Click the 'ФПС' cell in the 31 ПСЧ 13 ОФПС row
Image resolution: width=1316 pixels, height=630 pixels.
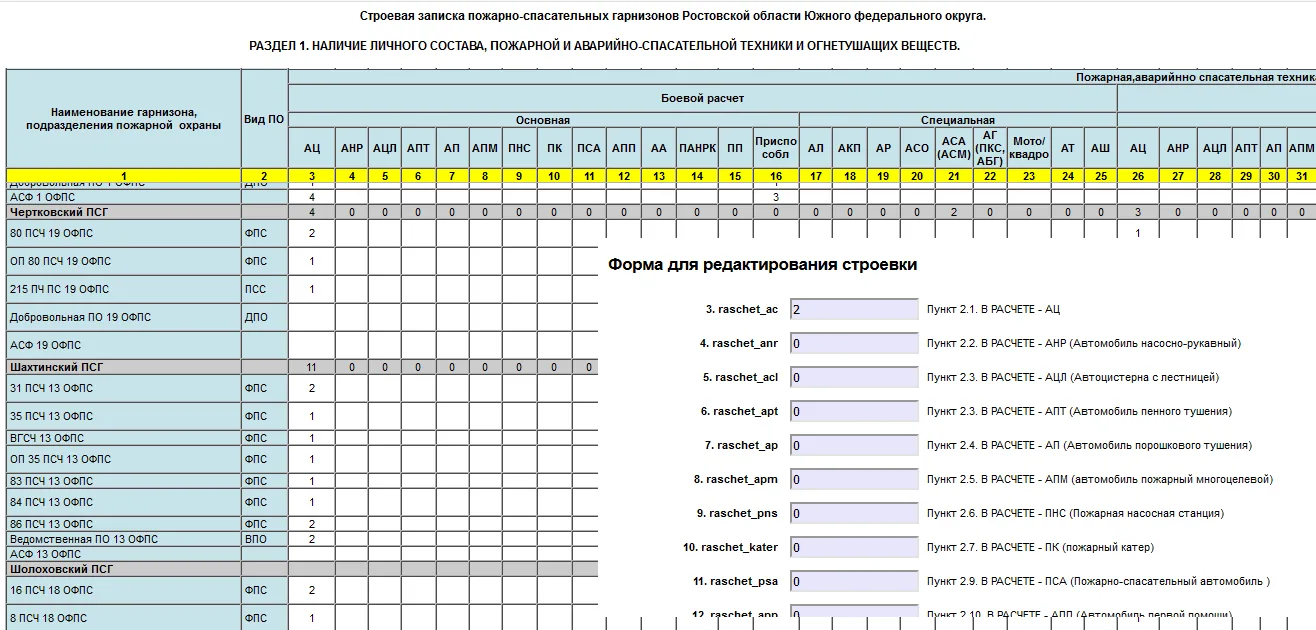pos(265,388)
